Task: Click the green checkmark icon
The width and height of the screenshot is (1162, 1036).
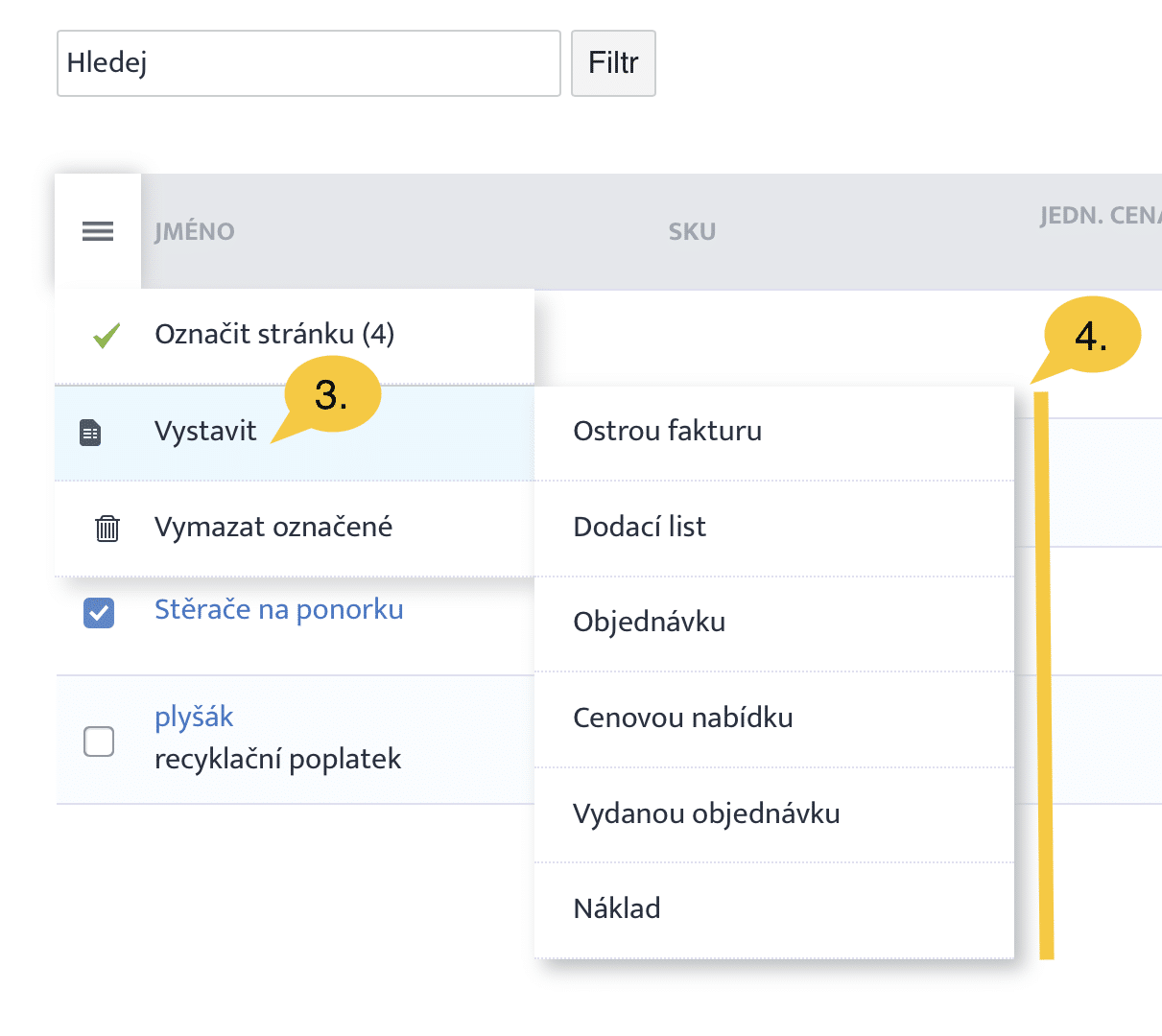Action: click(107, 336)
